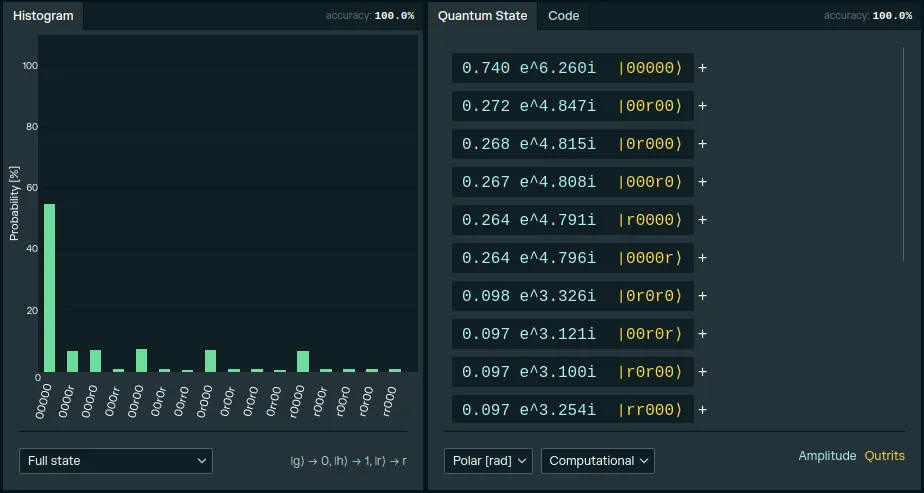Click the tallest histogram bar for 00000
The width and height of the screenshot is (924, 493).
click(x=49, y=288)
